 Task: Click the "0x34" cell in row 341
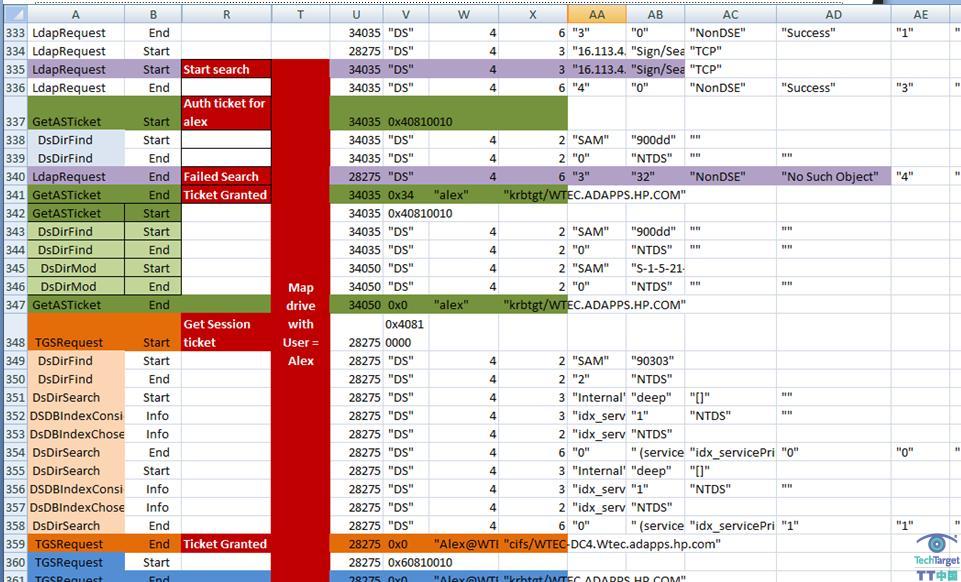coord(406,195)
